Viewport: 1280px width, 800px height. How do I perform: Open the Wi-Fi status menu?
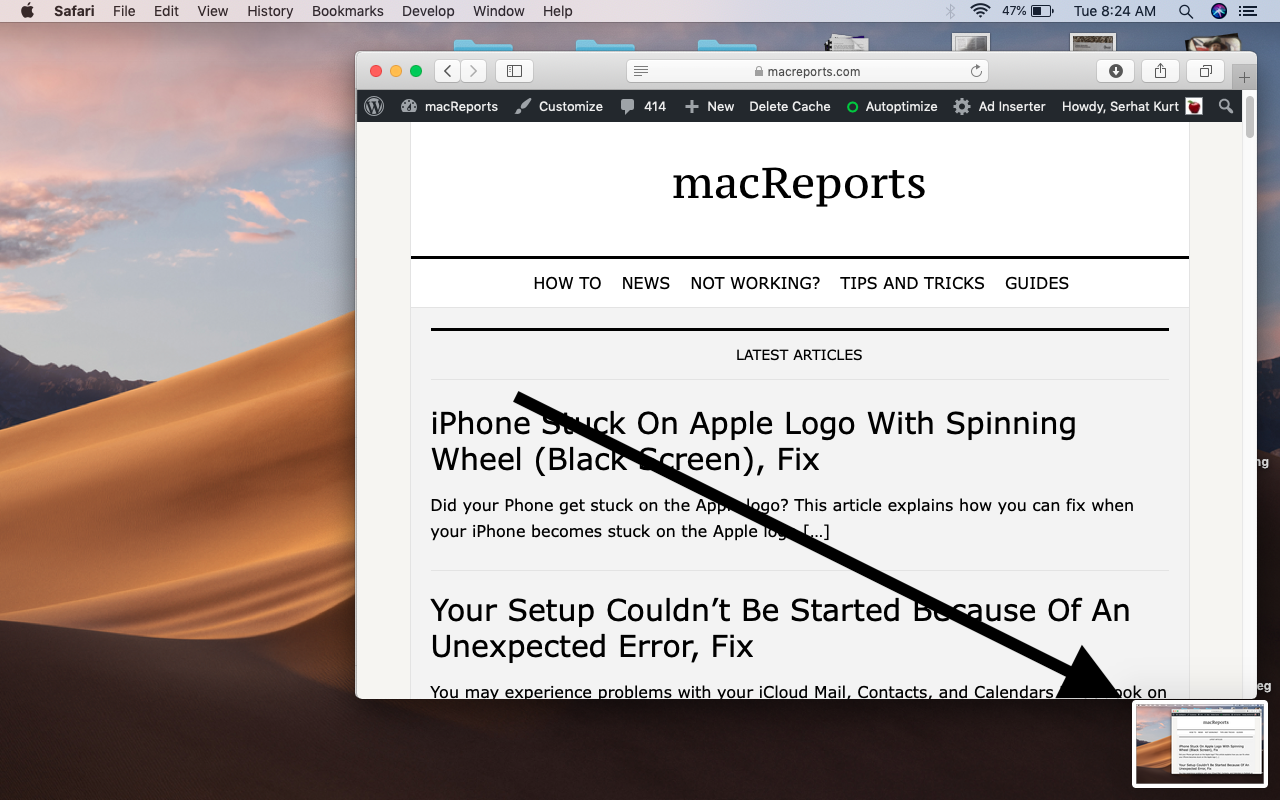pyautogui.click(x=980, y=11)
